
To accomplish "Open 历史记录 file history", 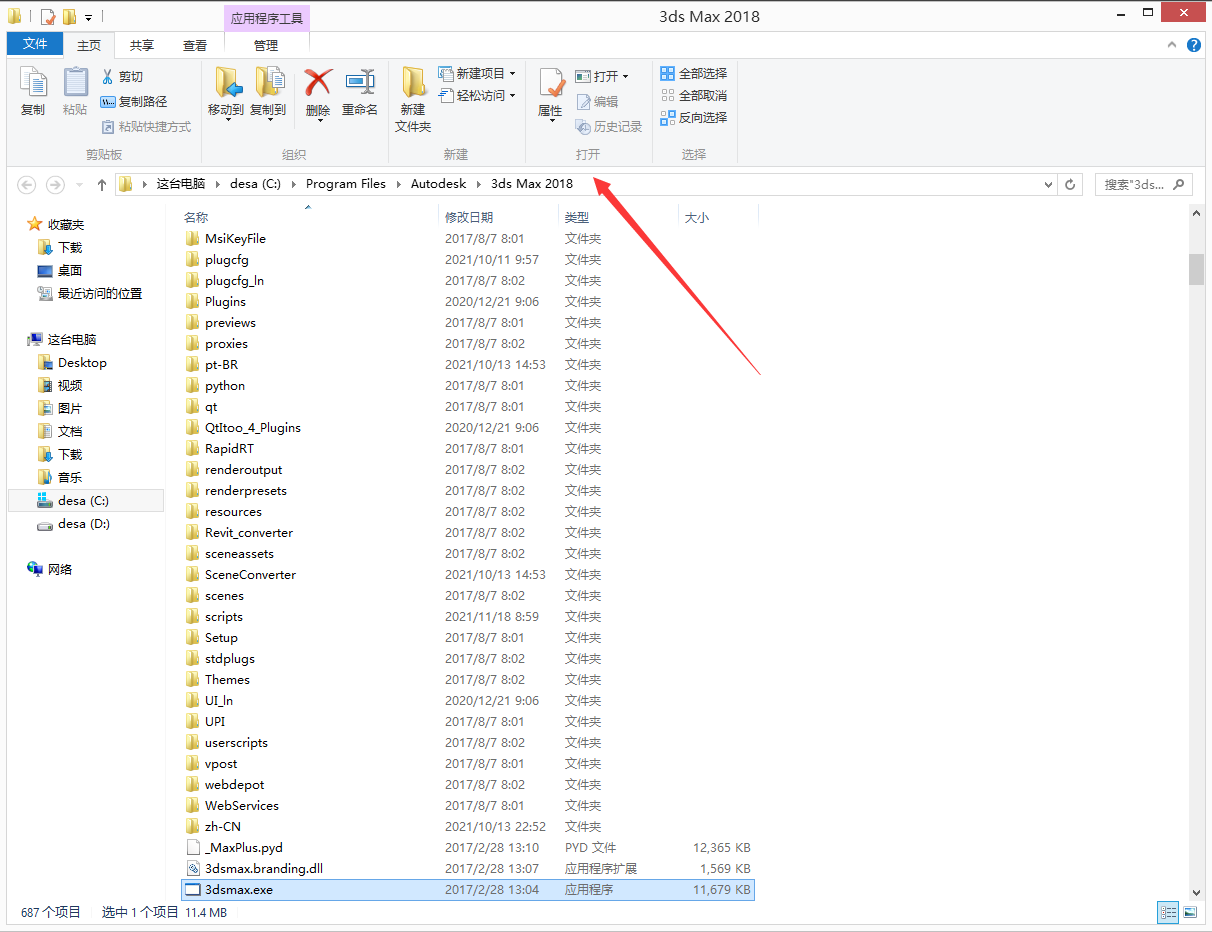I will tap(609, 127).
